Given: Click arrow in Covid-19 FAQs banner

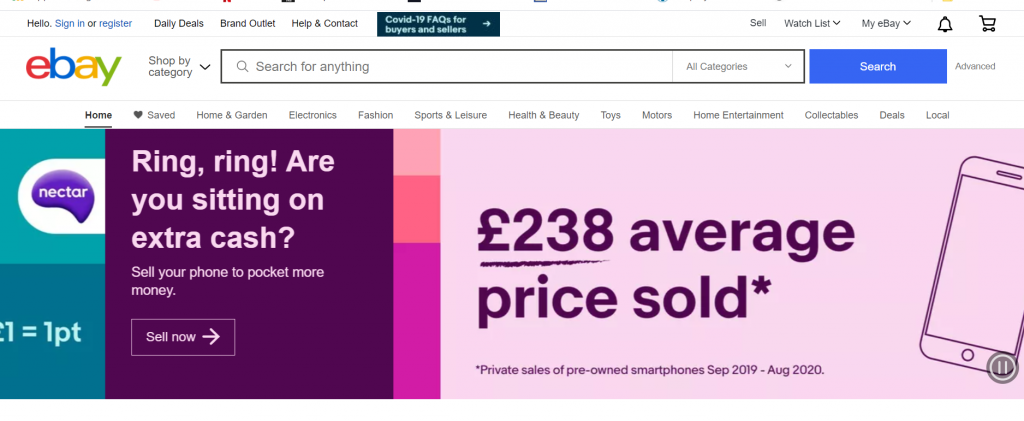Looking at the screenshot, I should tap(487, 24).
